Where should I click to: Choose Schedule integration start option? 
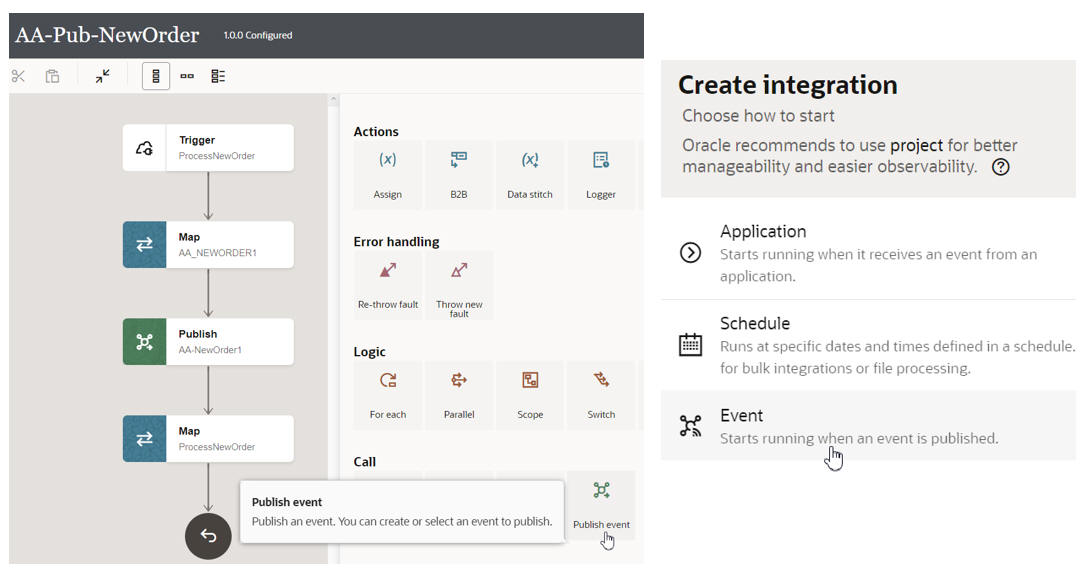(x=866, y=345)
